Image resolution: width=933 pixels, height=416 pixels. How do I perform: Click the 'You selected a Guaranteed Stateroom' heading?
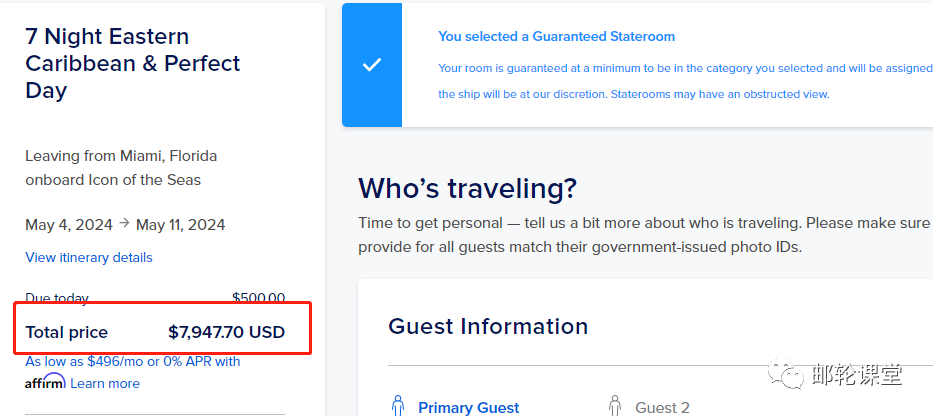click(556, 36)
